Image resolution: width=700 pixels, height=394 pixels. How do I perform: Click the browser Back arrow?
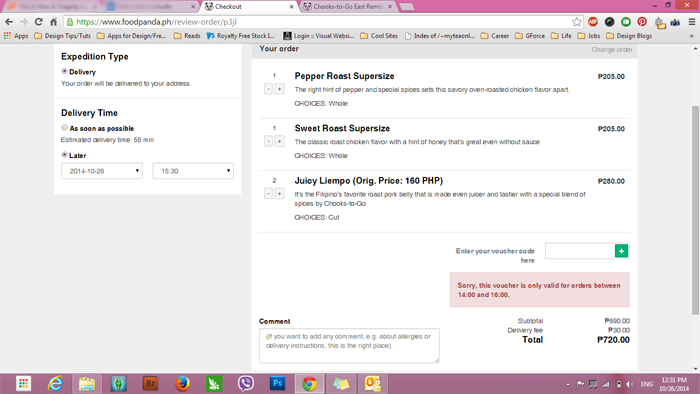[x=9, y=22]
